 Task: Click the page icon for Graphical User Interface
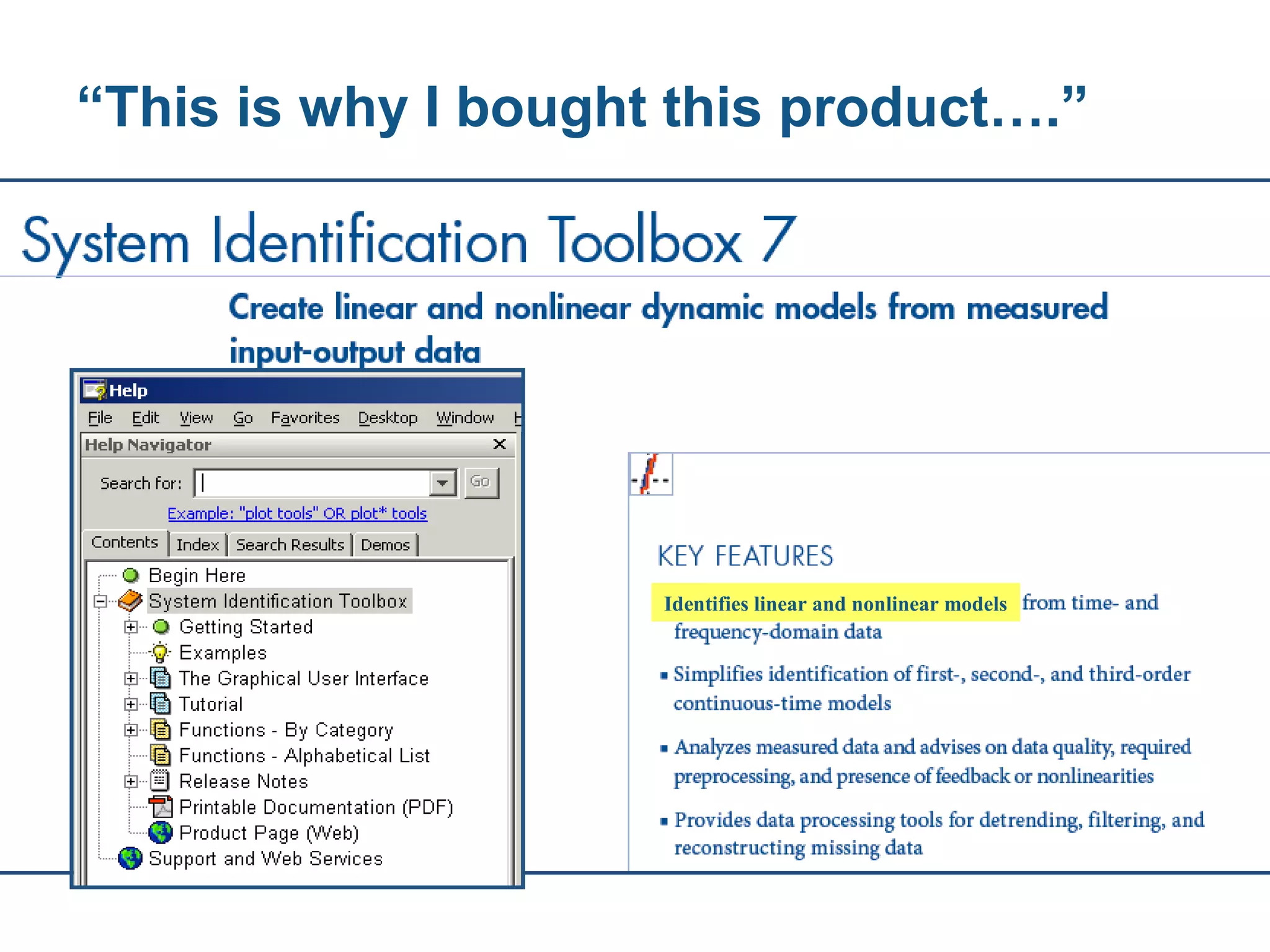tap(161, 678)
